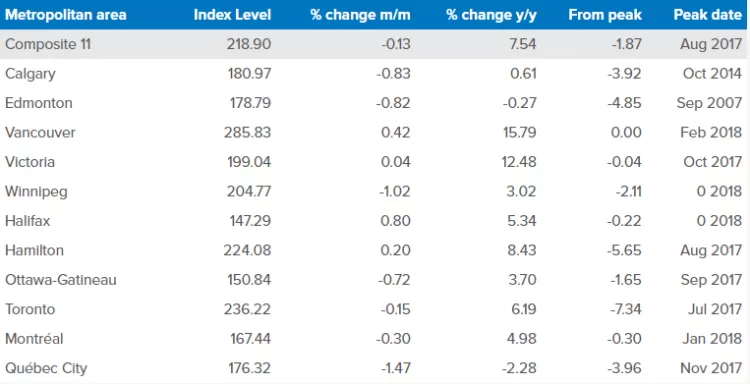Select the Ottawa-Gatineau row label
This screenshot has width=750, height=384.
coord(61,280)
